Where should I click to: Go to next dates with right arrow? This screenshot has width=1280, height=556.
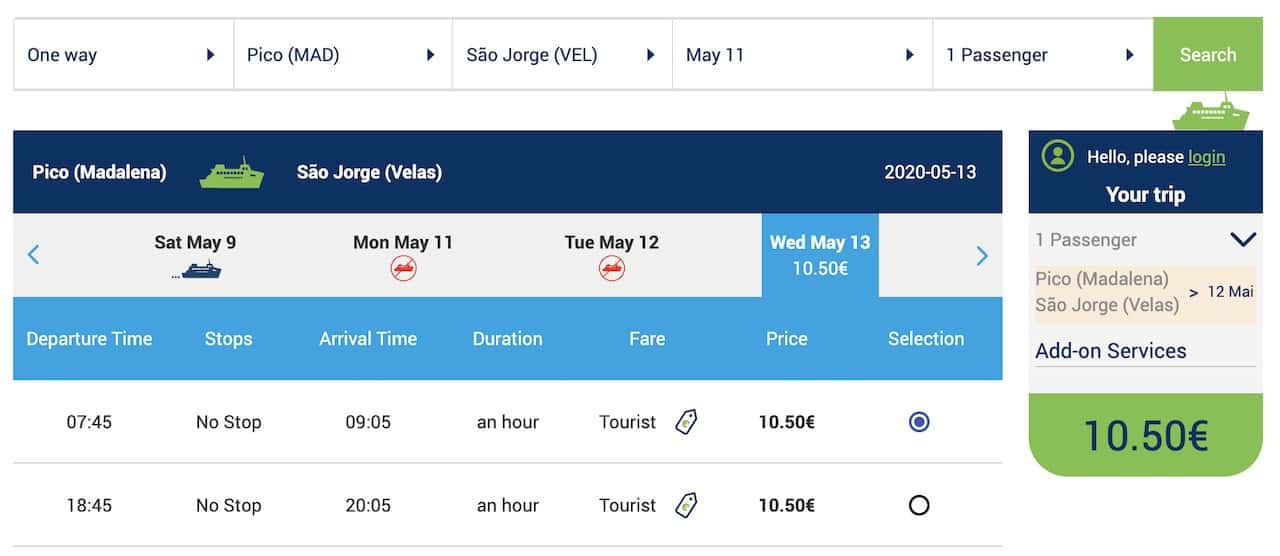click(x=982, y=256)
